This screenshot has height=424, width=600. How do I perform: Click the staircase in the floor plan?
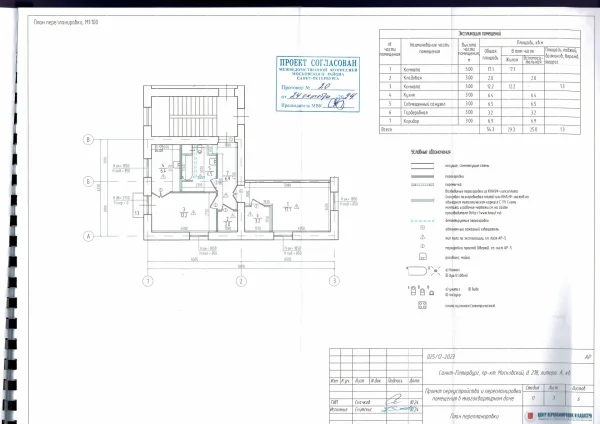[x=193, y=115]
